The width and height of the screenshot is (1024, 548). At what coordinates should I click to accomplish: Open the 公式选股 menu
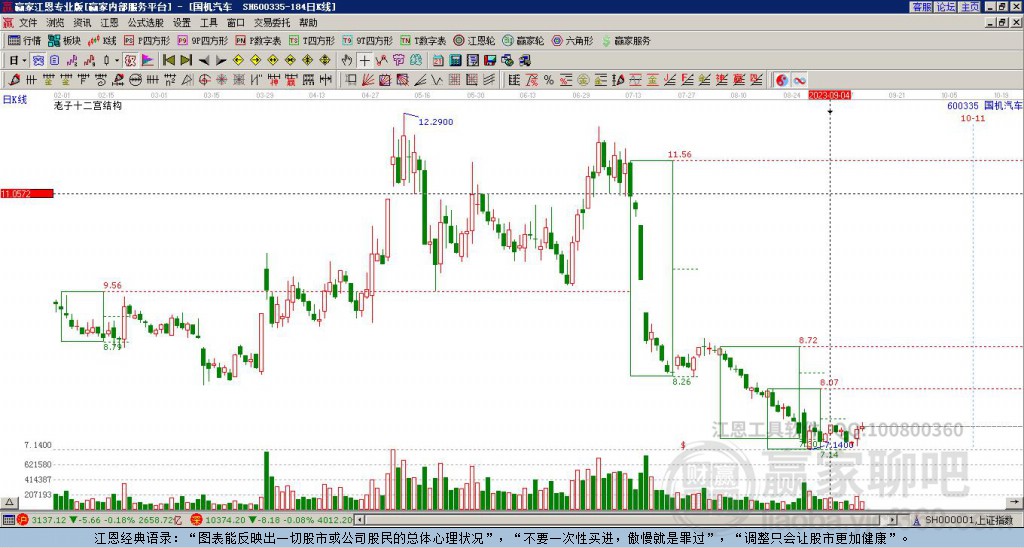(x=146, y=23)
